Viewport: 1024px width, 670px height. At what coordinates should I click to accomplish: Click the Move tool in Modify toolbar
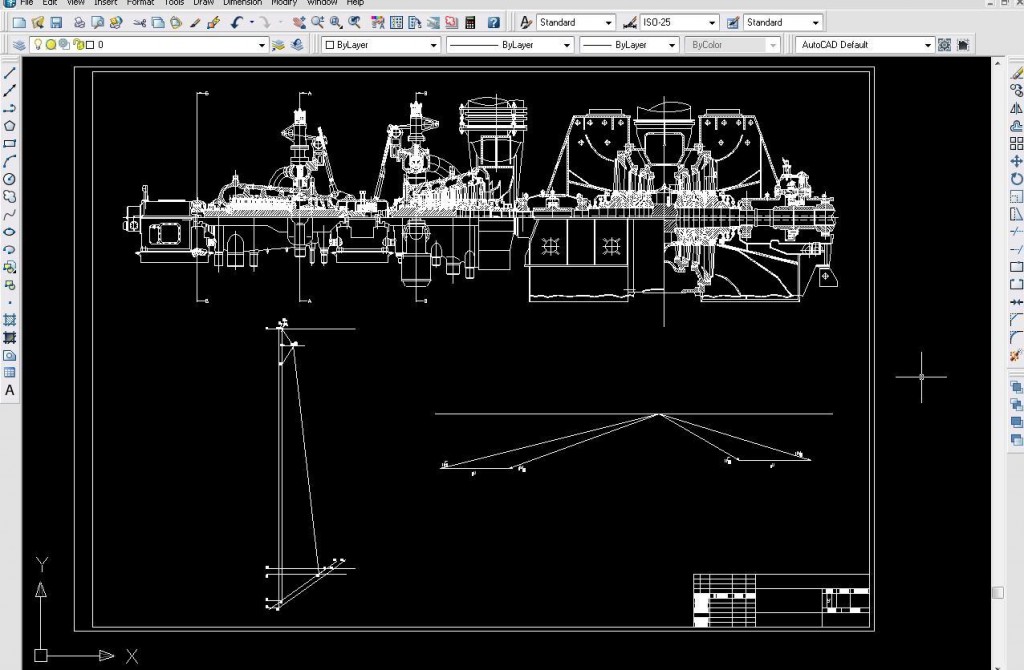pos(1016,161)
